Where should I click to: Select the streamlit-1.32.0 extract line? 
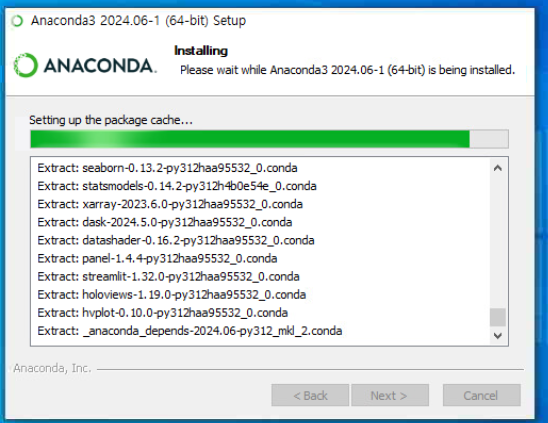(168, 277)
